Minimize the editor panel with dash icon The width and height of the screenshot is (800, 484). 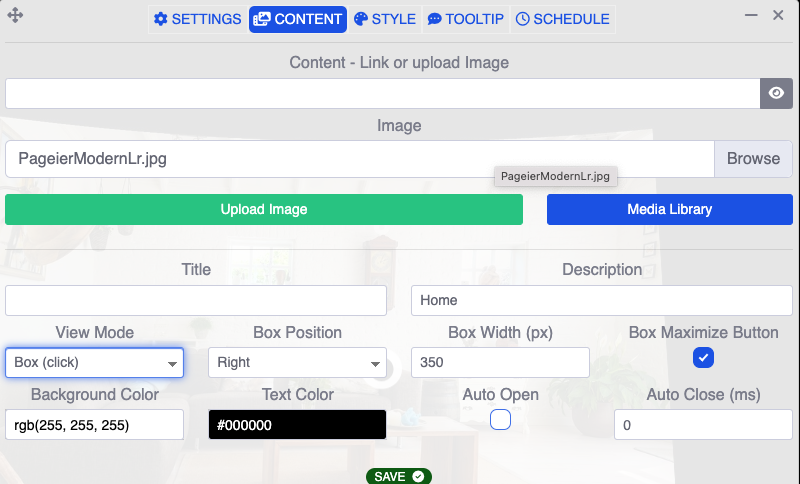pos(751,15)
